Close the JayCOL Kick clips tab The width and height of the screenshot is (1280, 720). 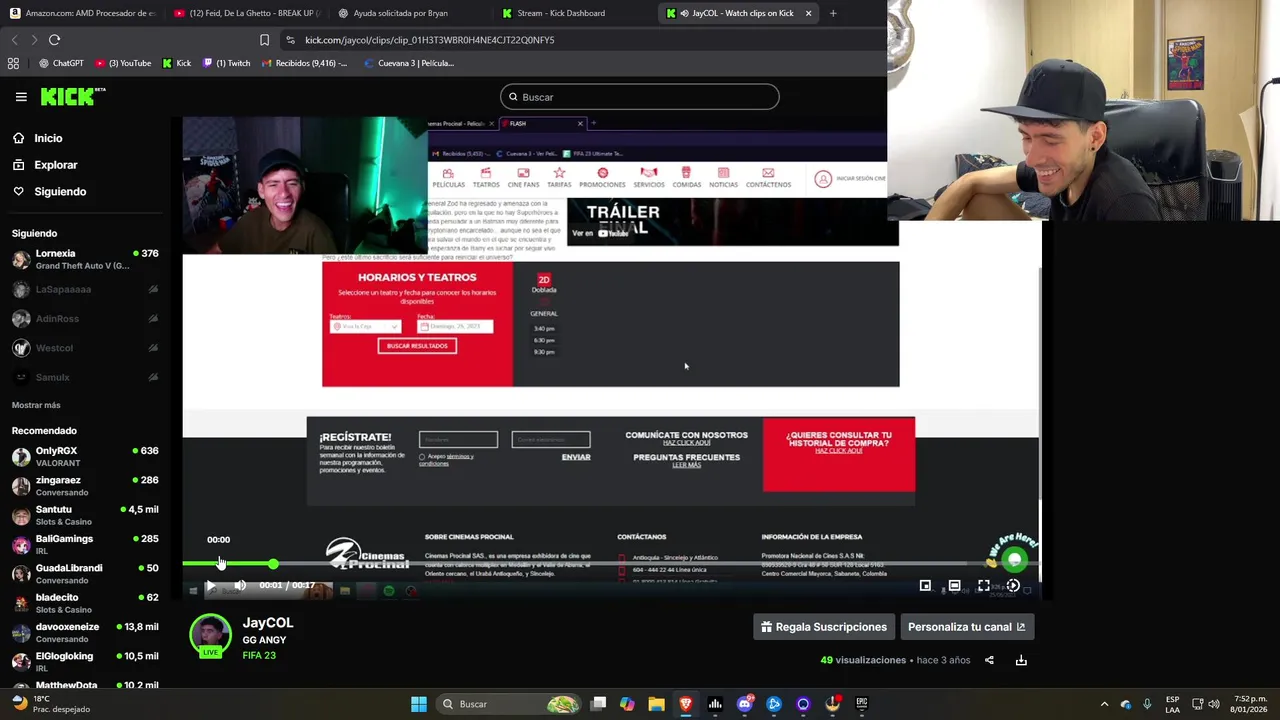click(808, 13)
